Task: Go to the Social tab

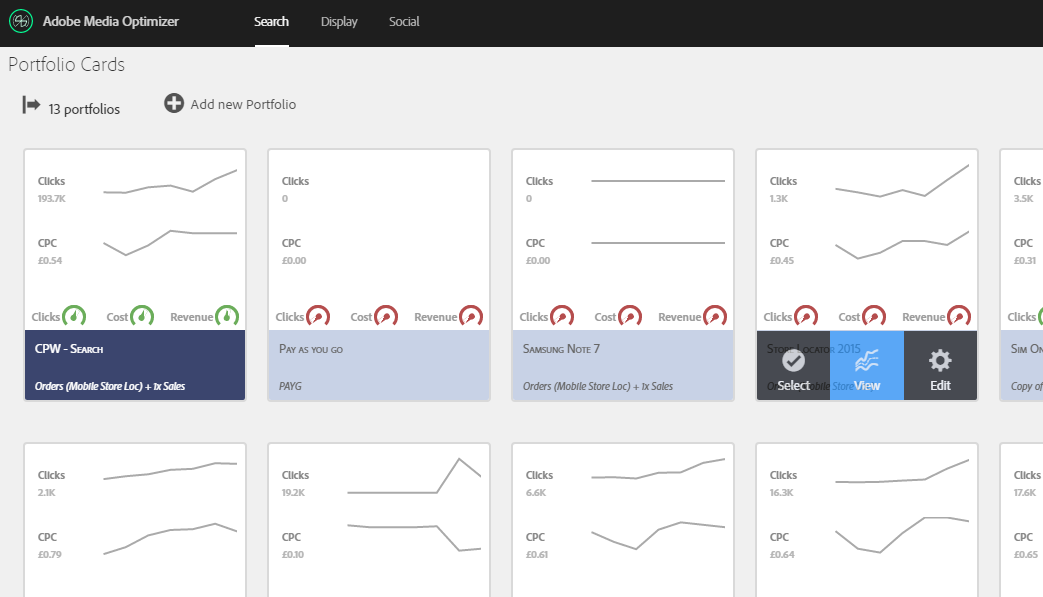Action: pos(404,22)
